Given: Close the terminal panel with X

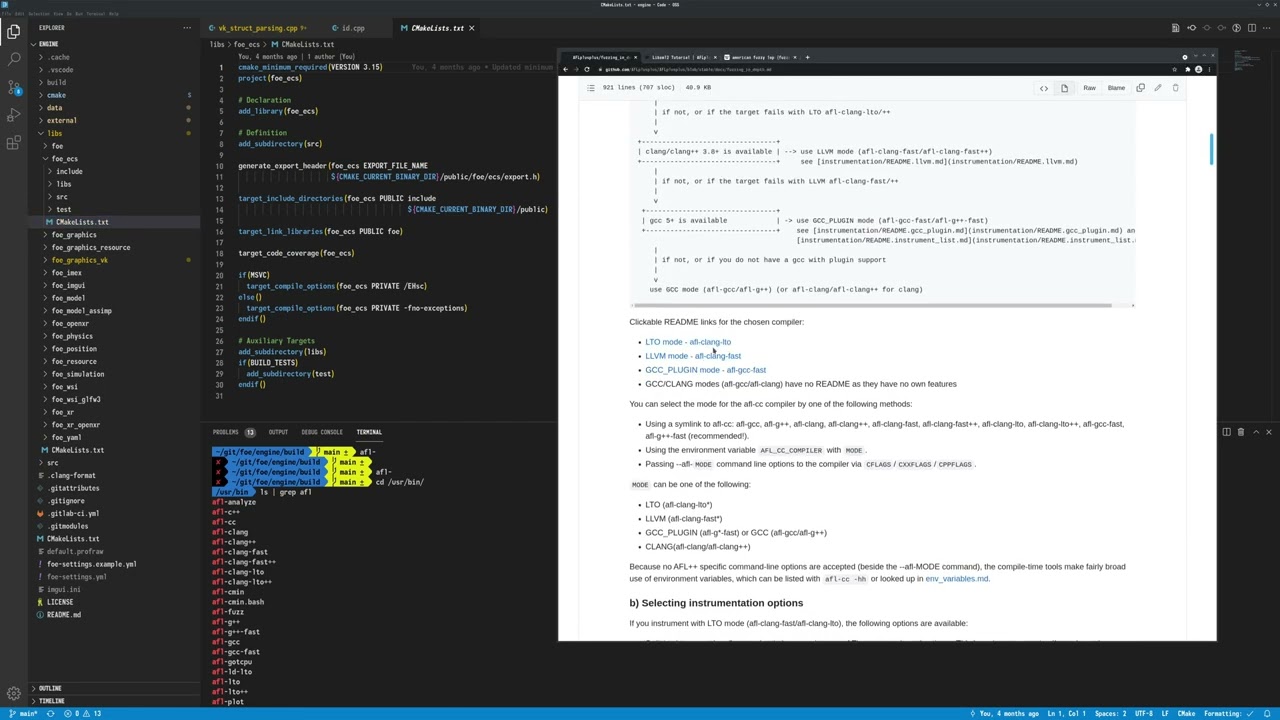Looking at the screenshot, I should coord(1269,432).
